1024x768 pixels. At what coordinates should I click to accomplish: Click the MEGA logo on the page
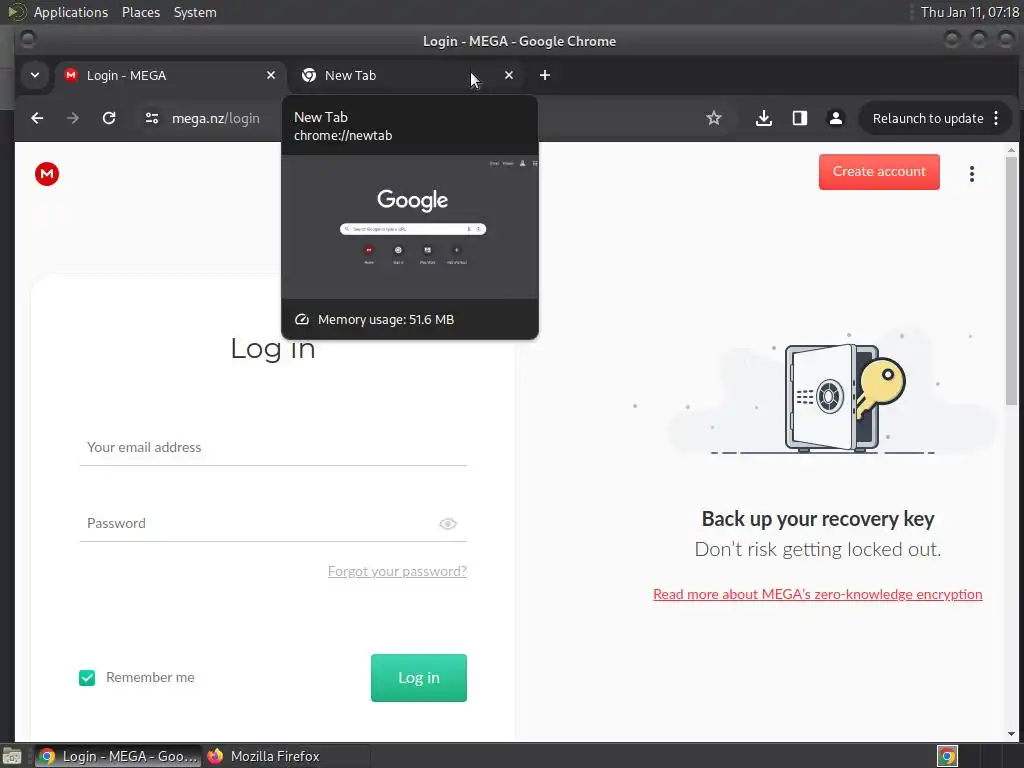(x=47, y=174)
